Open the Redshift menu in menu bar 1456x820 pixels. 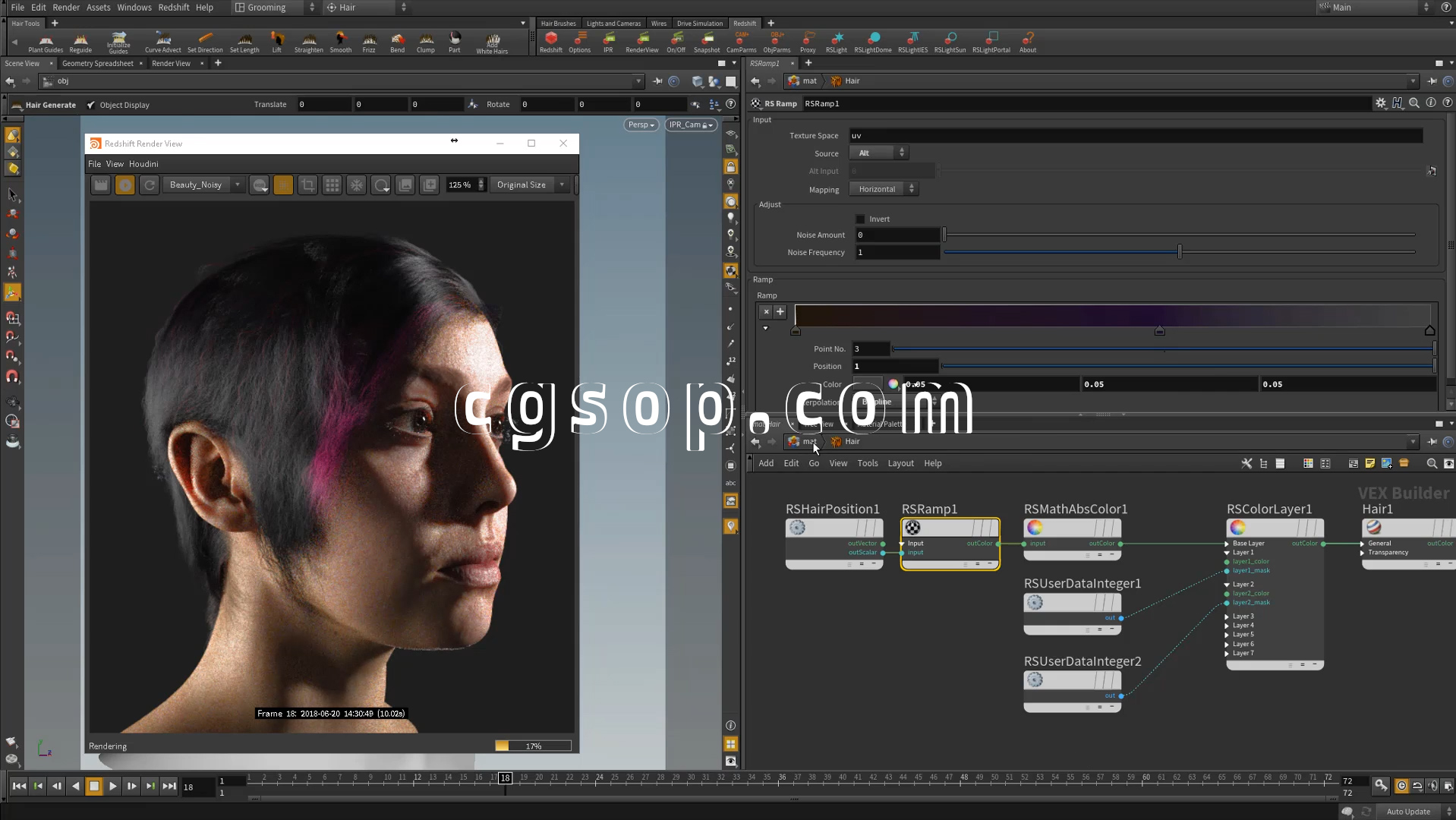coord(173,8)
